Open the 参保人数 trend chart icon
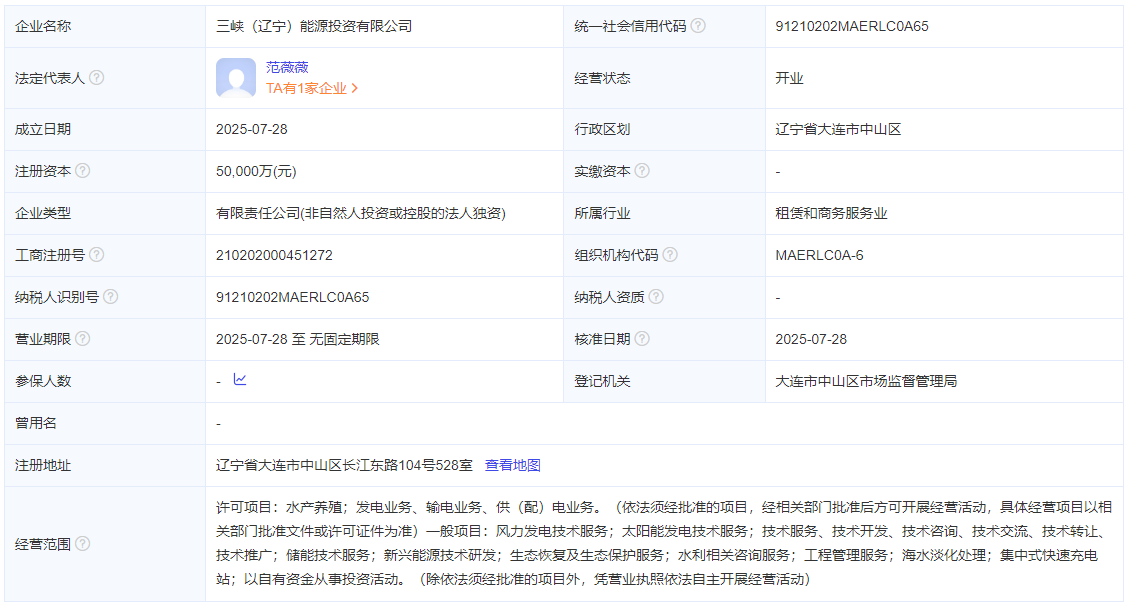 click(x=240, y=379)
